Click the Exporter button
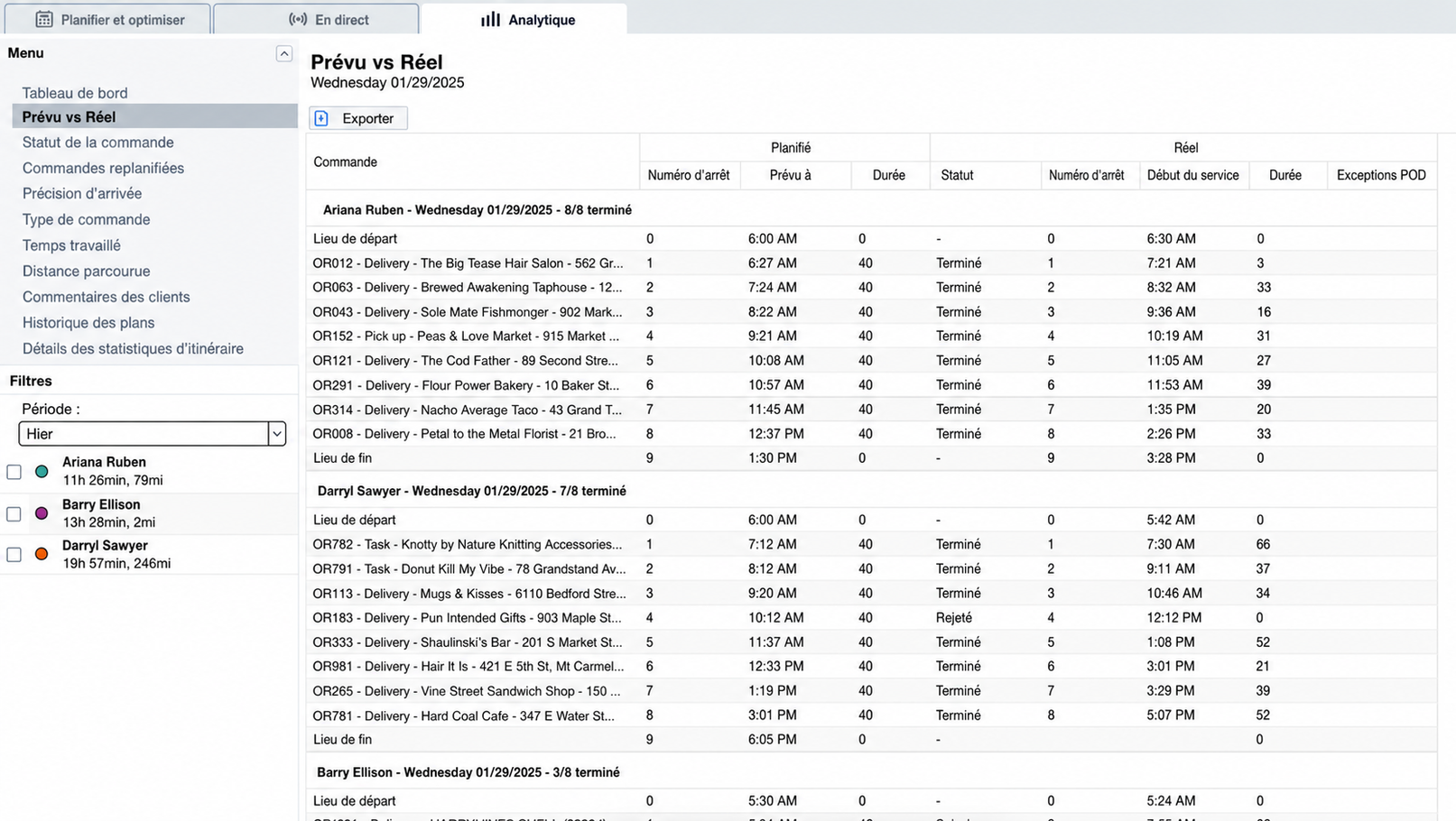Screen dimensions: 1456x821 (x=358, y=118)
